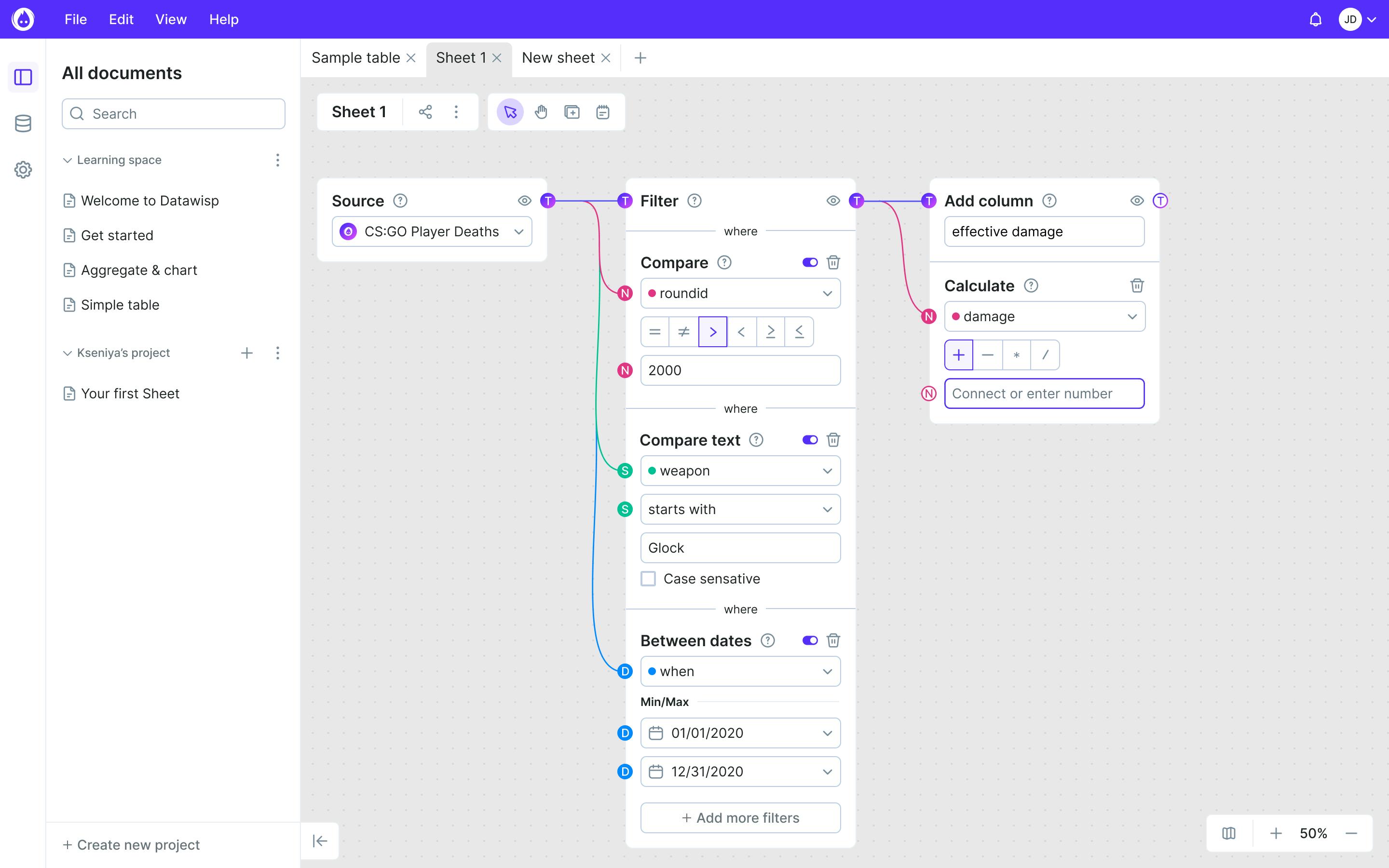Open the View menu
Image resolution: width=1389 pixels, height=868 pixels.
click(170, 19)
